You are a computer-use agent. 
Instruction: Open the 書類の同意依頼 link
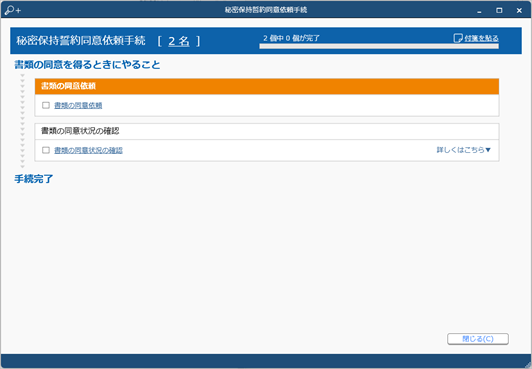click(78, 105)
